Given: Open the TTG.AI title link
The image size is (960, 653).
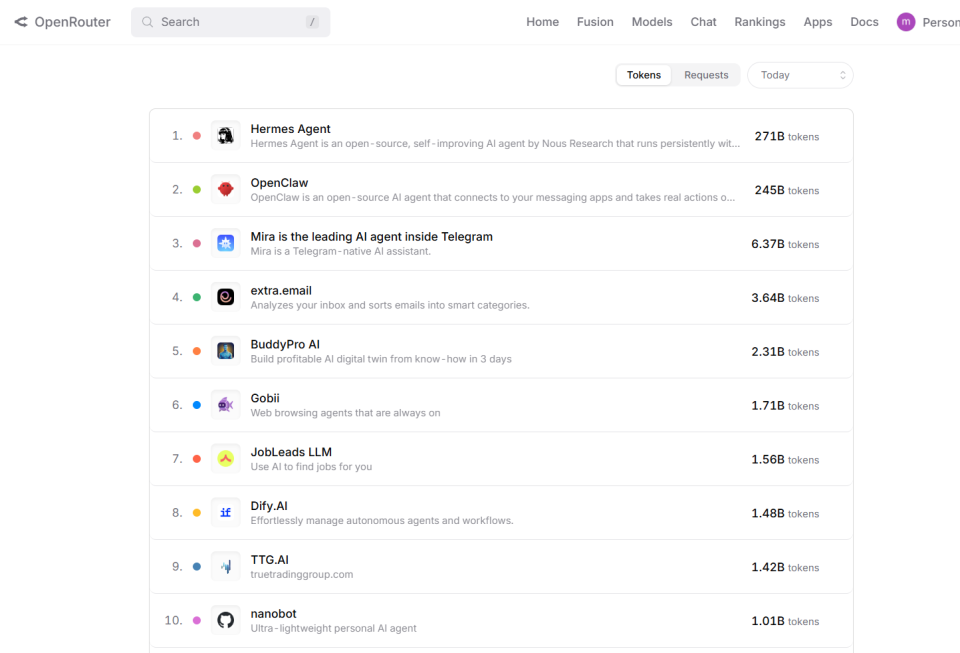Looking at the screenshot, I should pyautogui.click(x=269, y=560).
